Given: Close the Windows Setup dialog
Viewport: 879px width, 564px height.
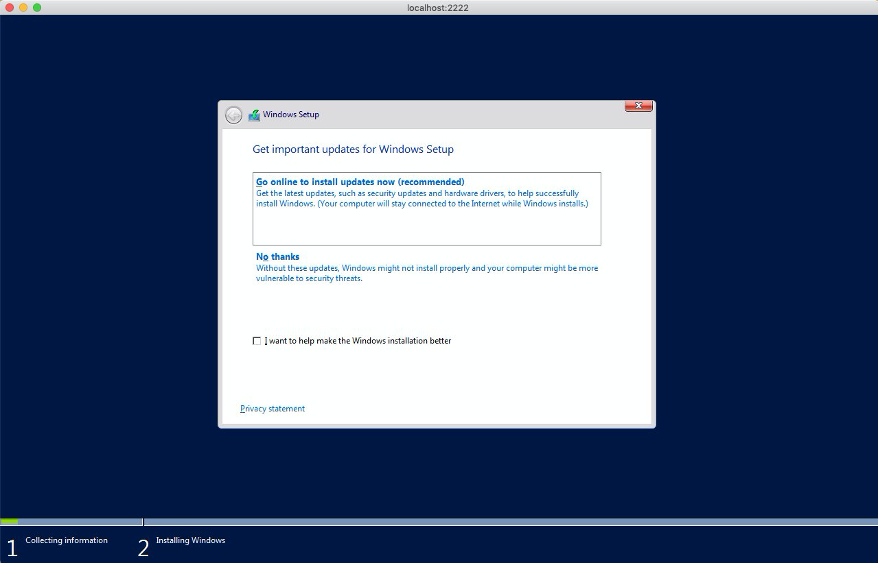Looking at the screenshot, I should (639, 106).
